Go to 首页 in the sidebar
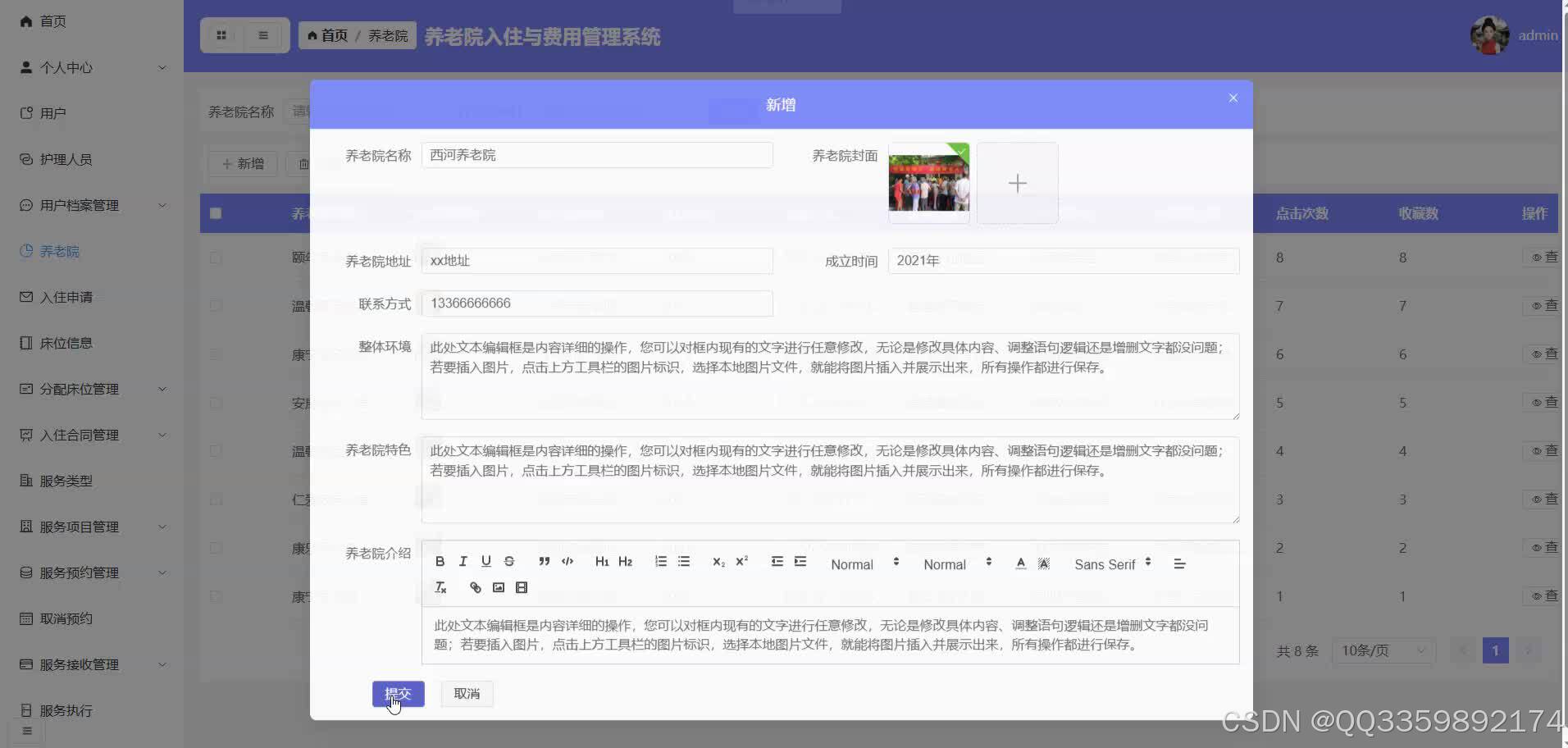1568x748 pixels. point(92,21)
